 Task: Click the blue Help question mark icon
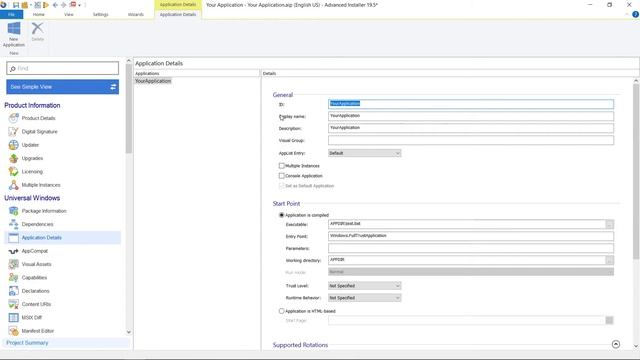635,14
